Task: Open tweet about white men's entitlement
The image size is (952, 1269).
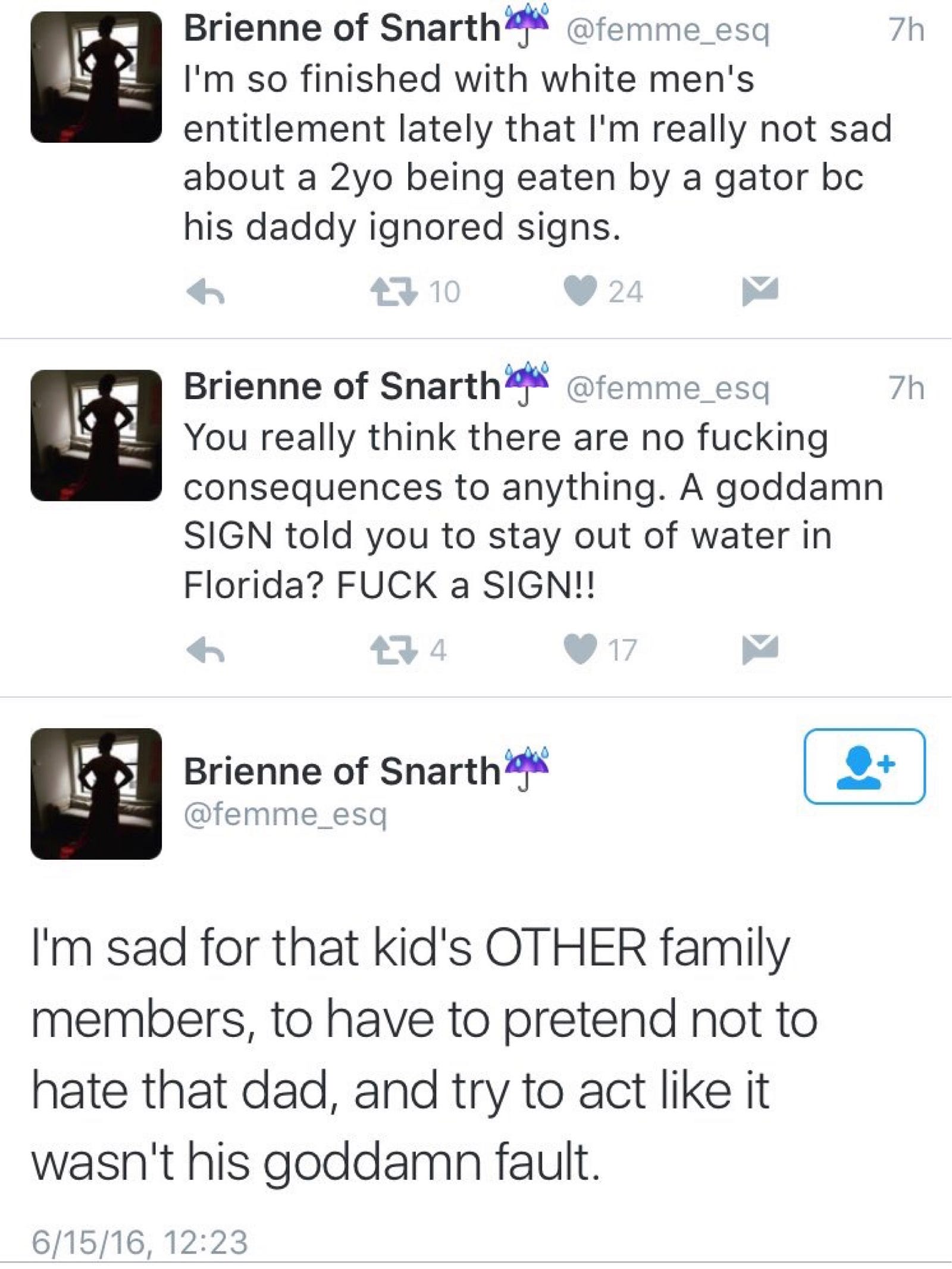Action: click(x=535, y=153)
